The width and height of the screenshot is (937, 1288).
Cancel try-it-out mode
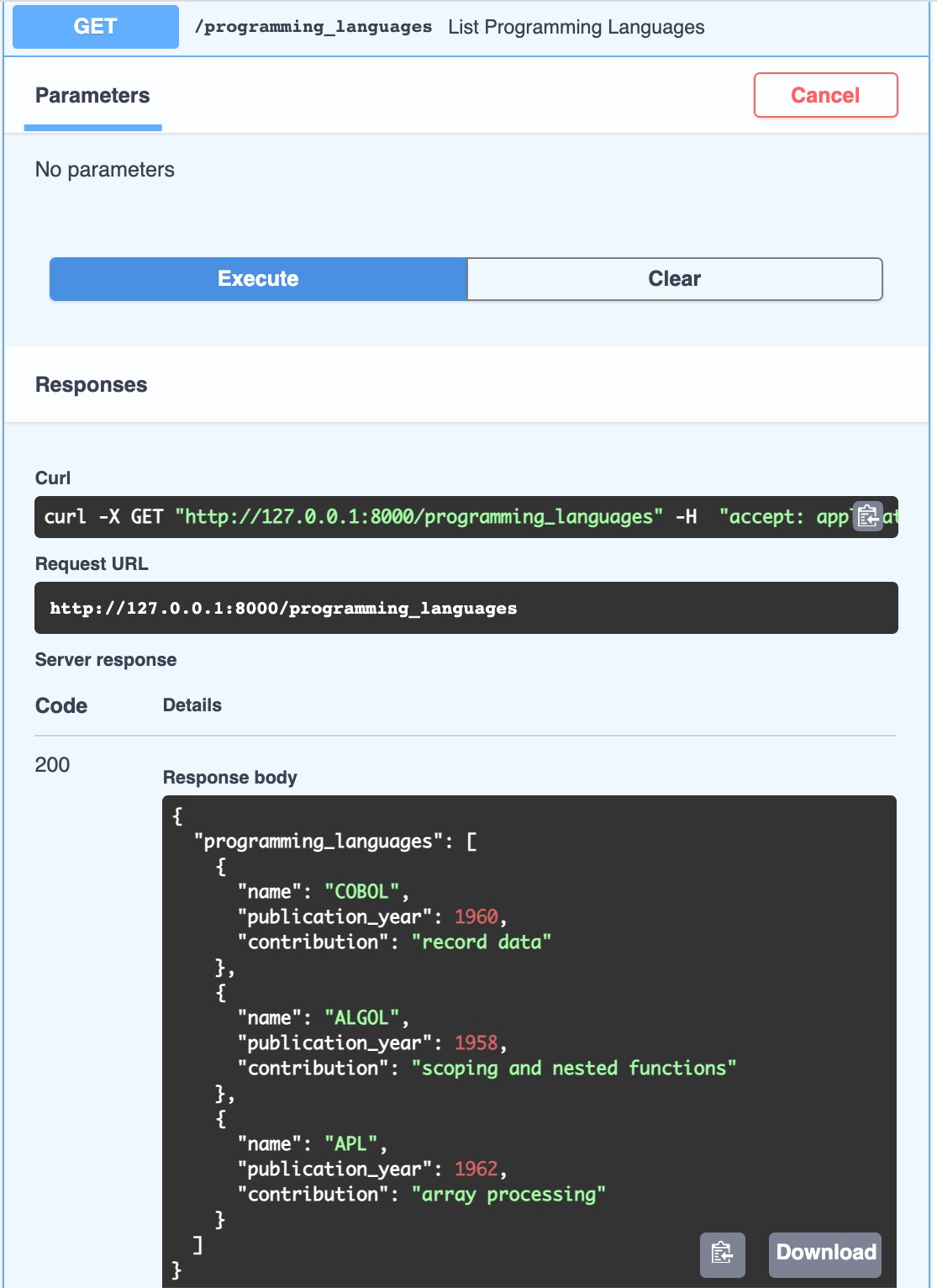coord(824,95)
